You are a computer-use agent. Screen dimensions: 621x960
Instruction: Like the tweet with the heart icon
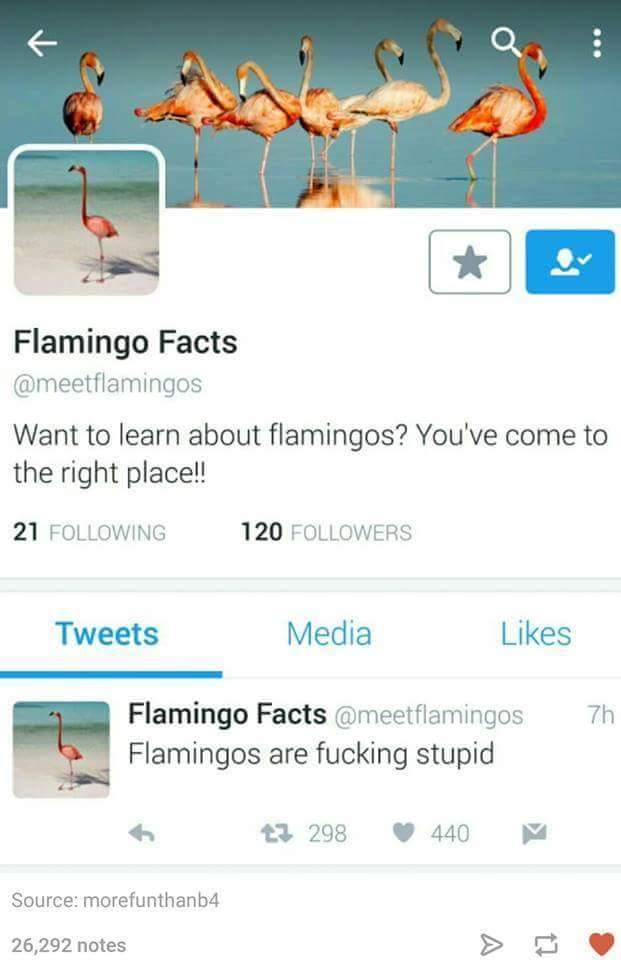click(x=404, y=833)
